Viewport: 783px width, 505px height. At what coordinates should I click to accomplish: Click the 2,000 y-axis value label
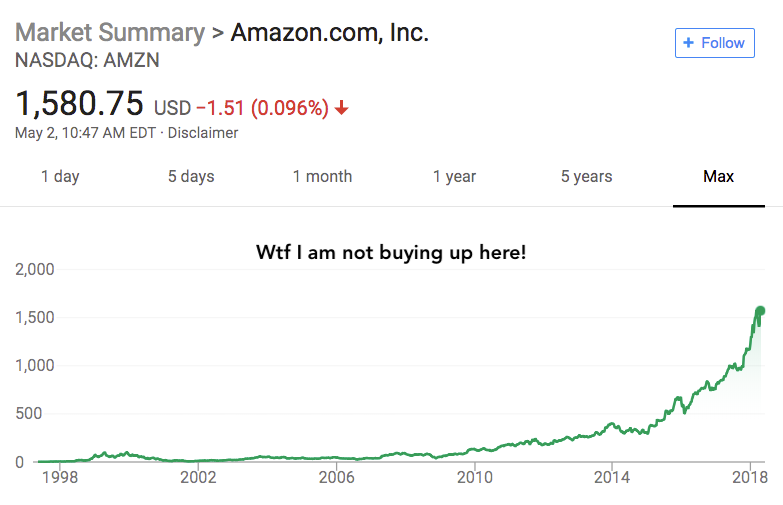[x=34, y=270]
